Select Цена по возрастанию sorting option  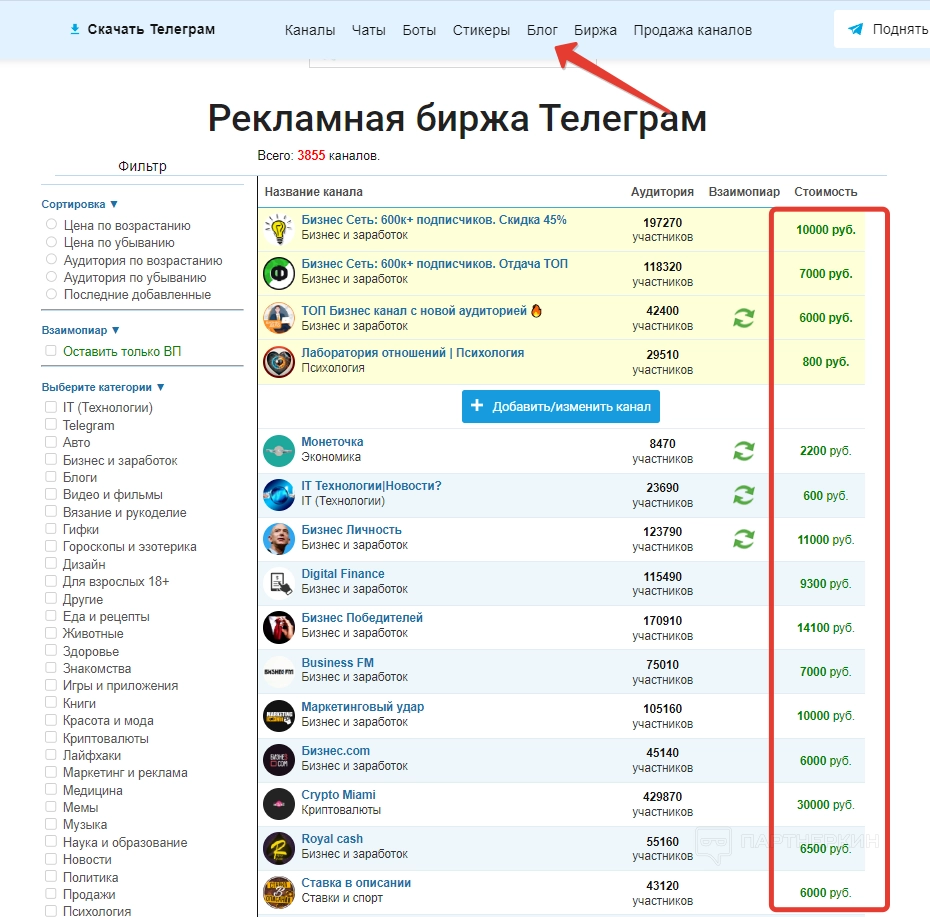pyautogui.click(x=52, y=224)
